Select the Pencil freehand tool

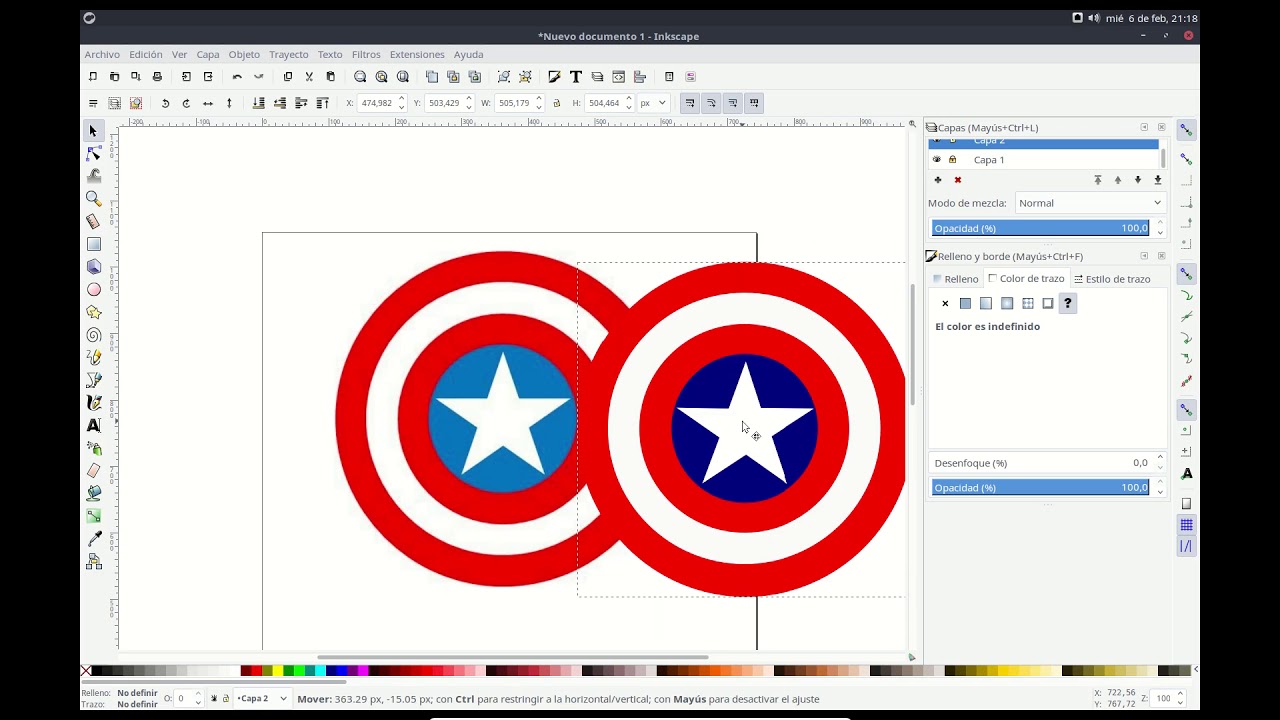[94, 358]
